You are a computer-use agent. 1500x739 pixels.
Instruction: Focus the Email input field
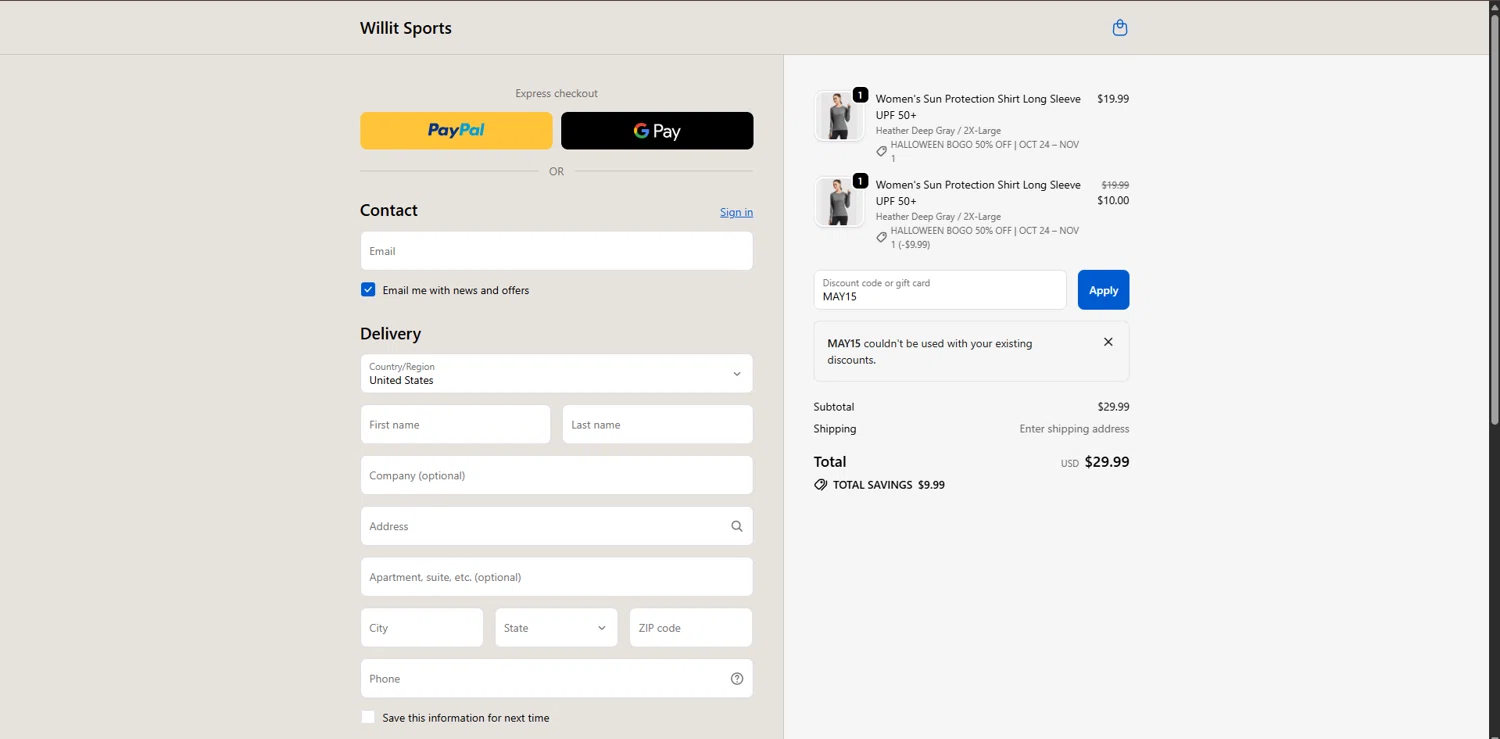click(x=556, y=251)
